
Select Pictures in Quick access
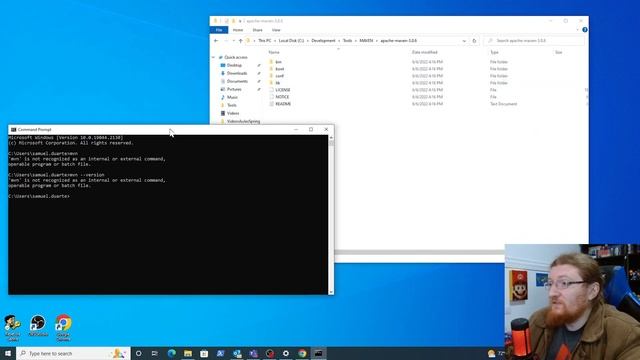pyautogui.click(x=234, y=89)
